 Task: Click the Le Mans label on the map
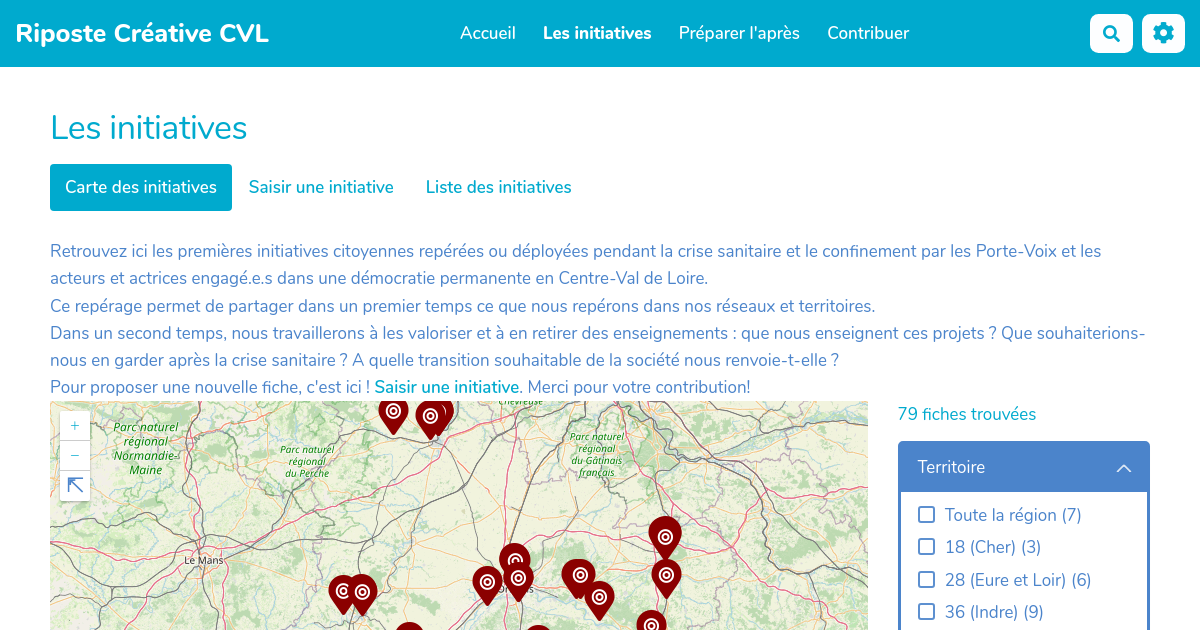tap(204, 561)
